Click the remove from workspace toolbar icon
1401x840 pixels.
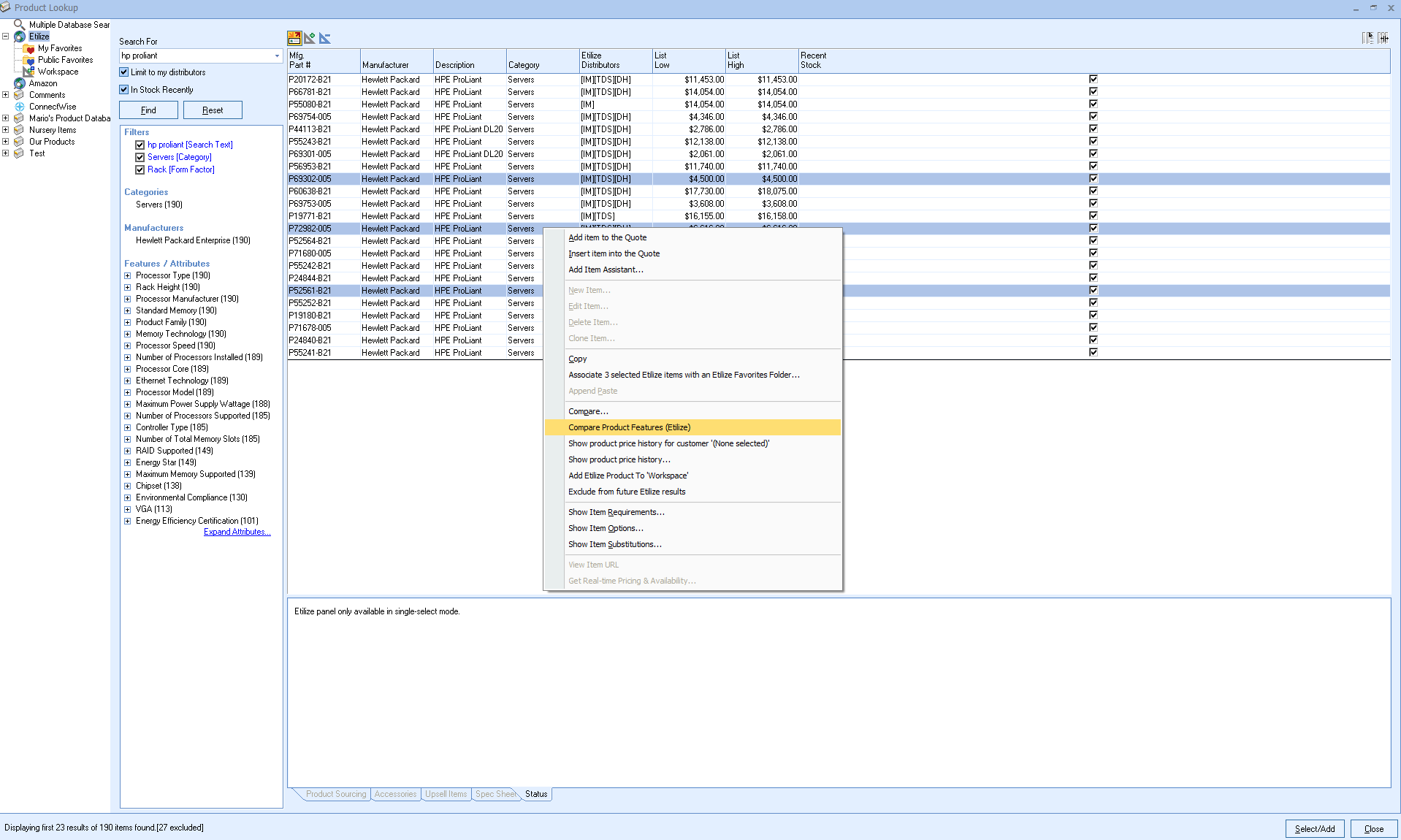(325, 38)
